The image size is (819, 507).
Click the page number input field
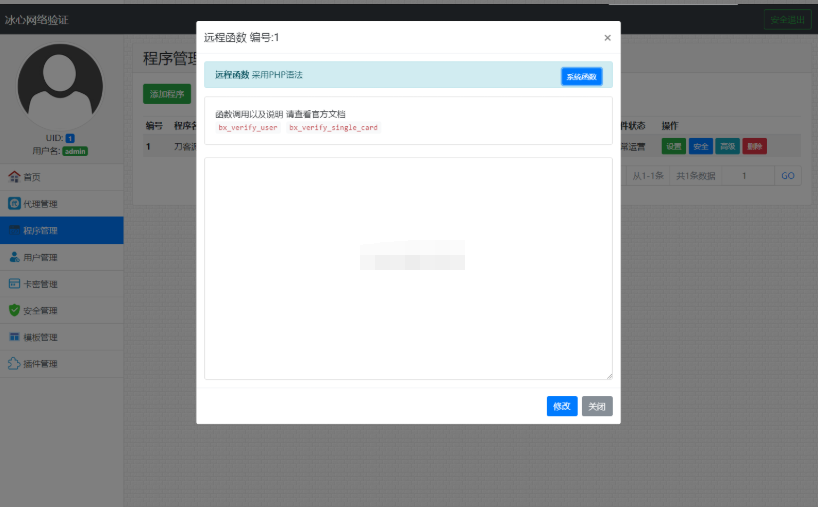point(748,176)
